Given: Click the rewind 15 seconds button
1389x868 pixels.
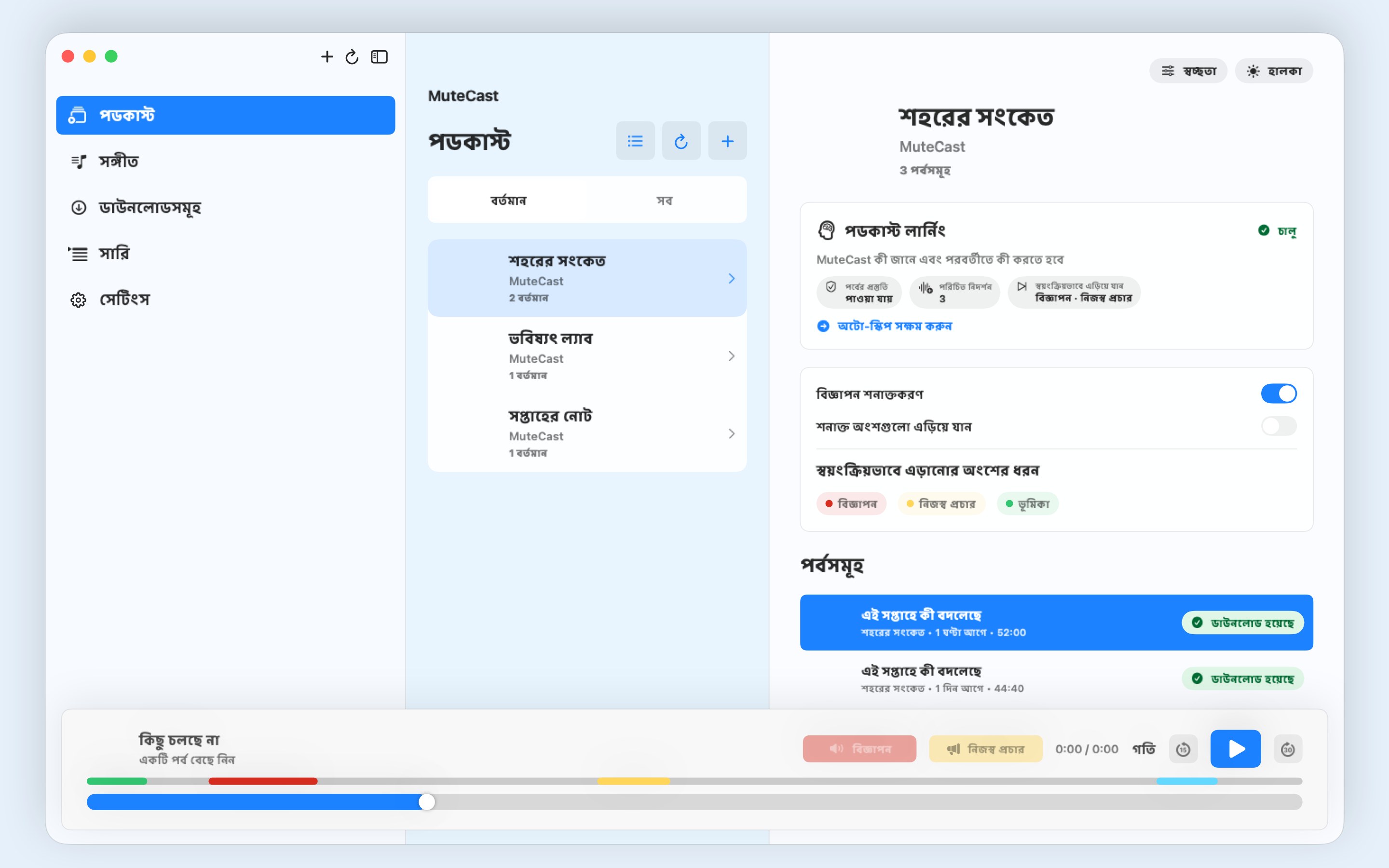Looking at the screenshot, I should 1184,748.
